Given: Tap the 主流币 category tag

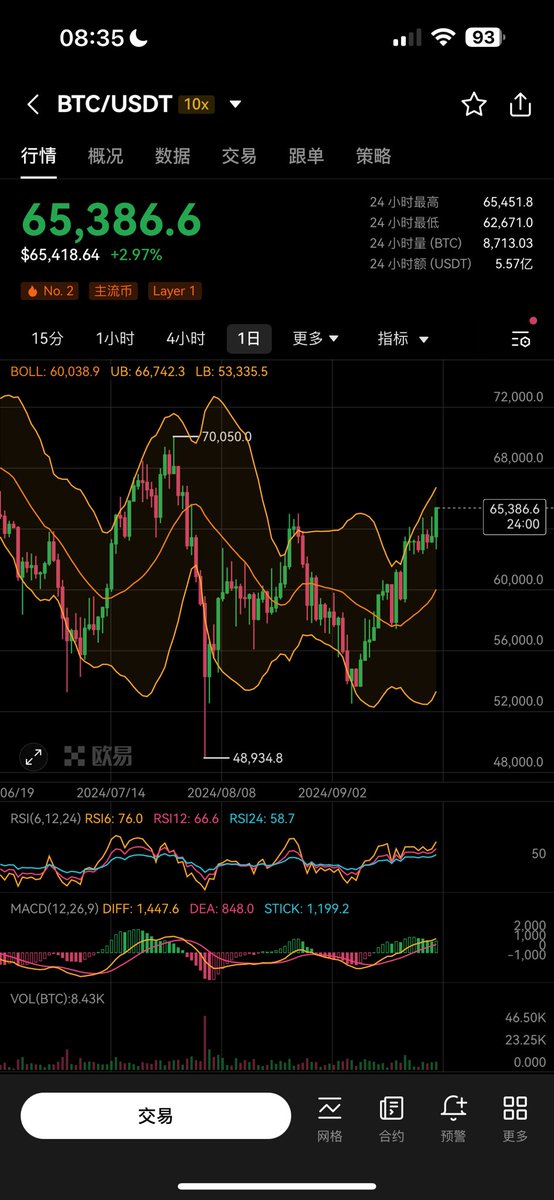Looking at the screenshot, I should pos(115,291).
